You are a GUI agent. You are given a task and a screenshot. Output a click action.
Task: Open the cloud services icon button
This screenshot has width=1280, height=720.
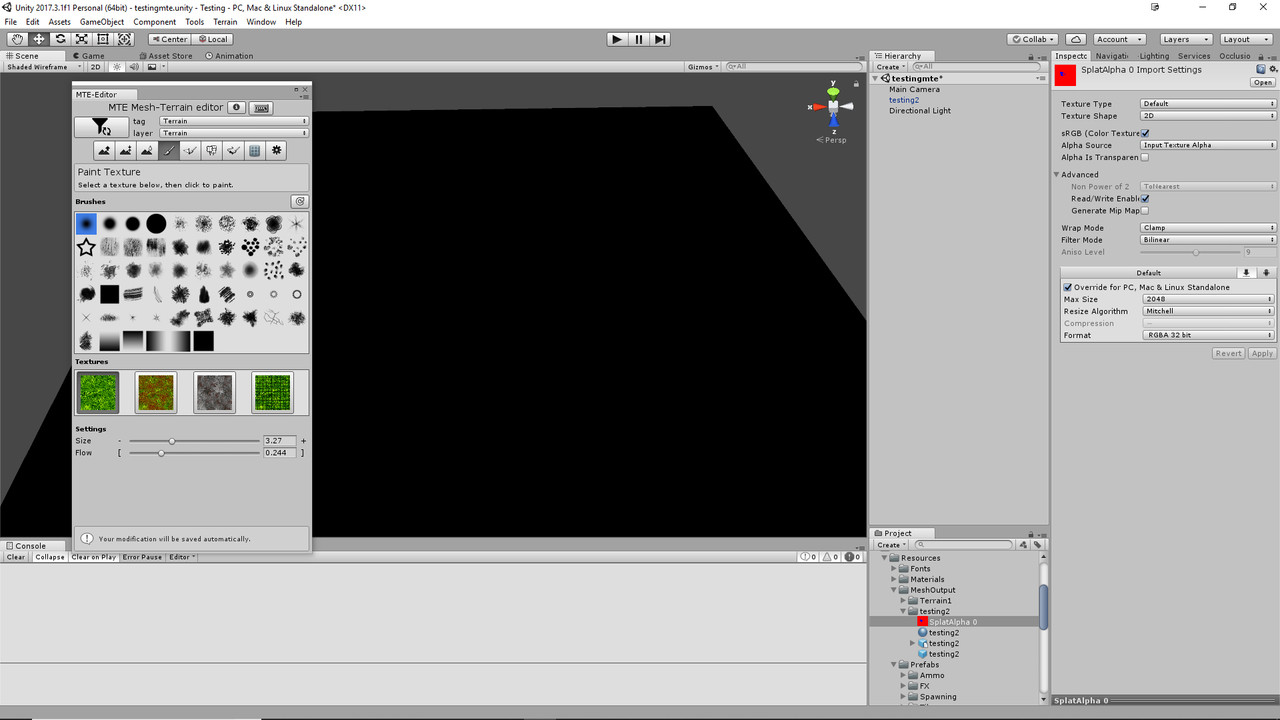click(1075, 39)
